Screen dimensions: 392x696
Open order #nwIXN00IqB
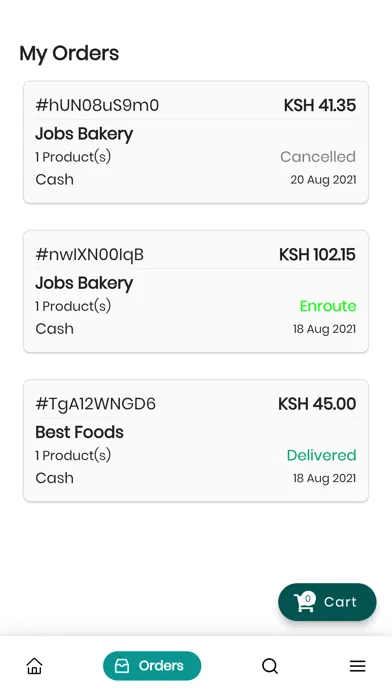click(196, 292)
